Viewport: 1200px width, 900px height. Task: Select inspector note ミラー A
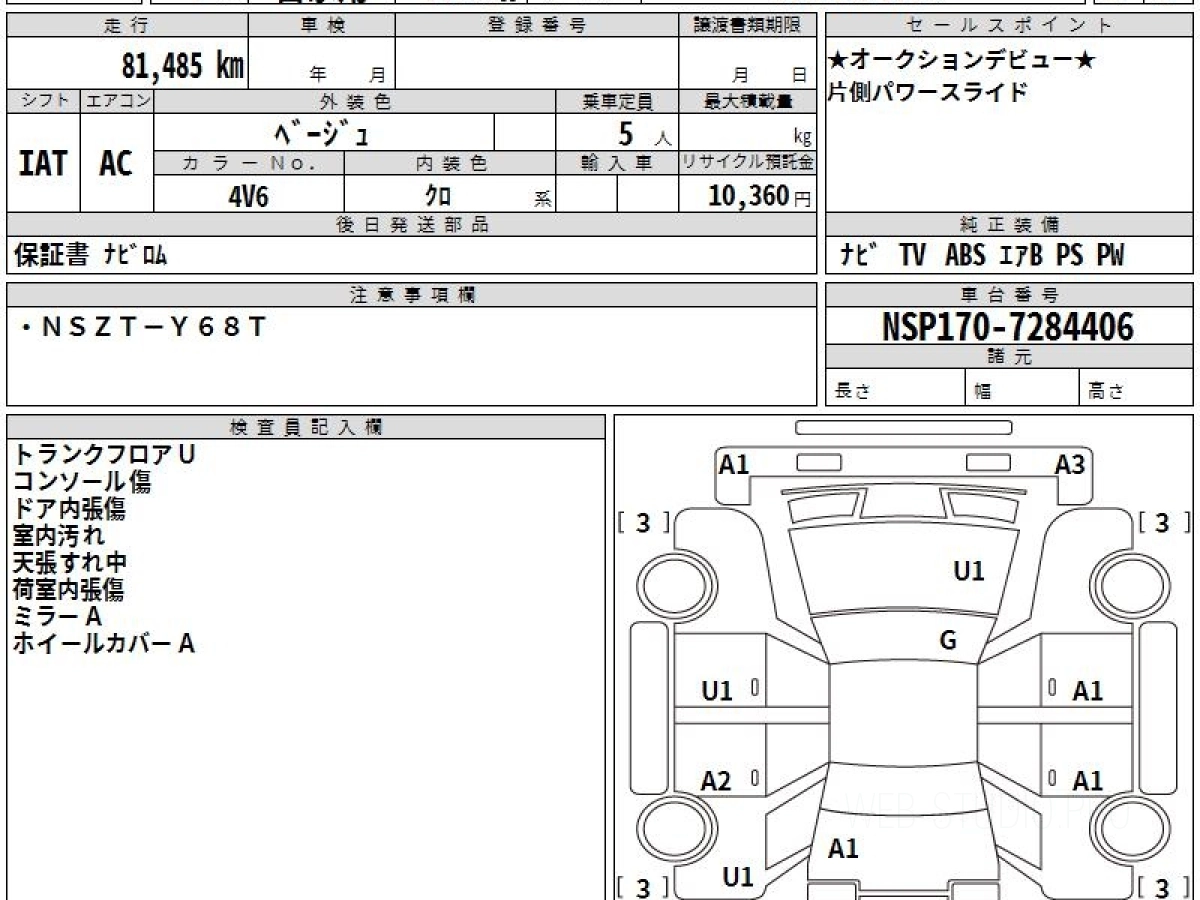(57, 616)
